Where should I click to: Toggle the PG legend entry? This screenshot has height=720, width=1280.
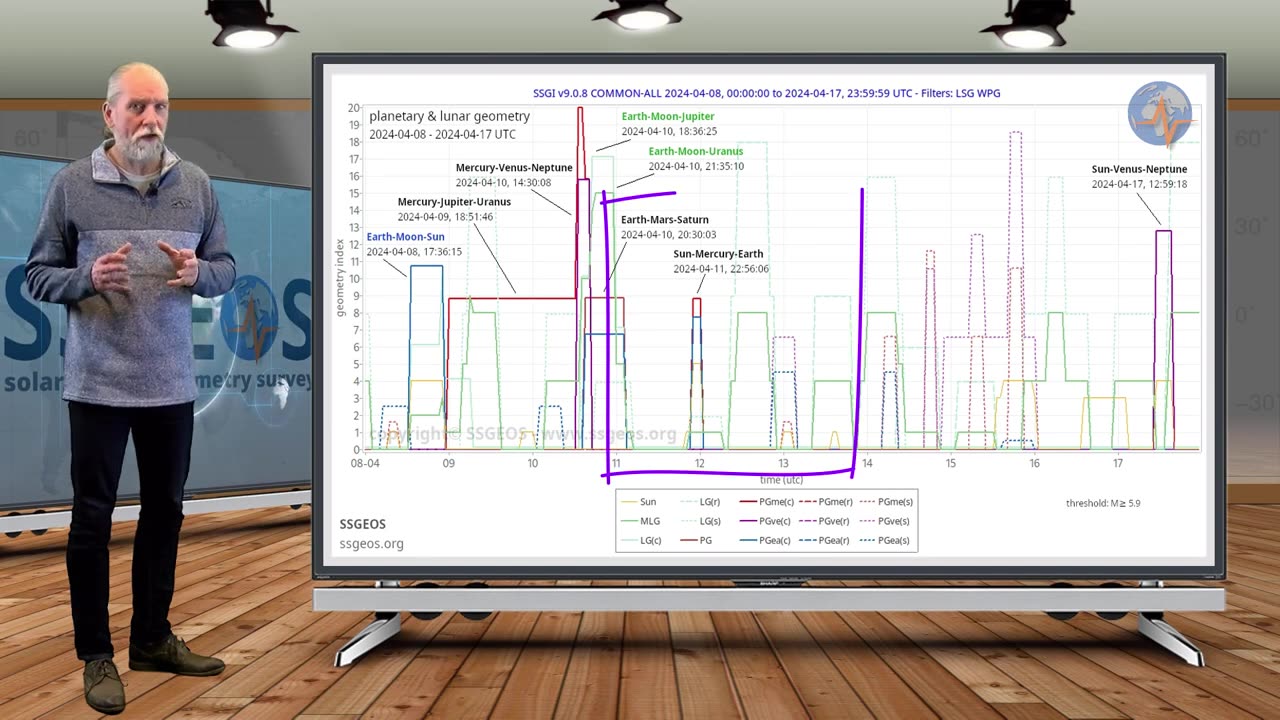click(x=697, y=540)
